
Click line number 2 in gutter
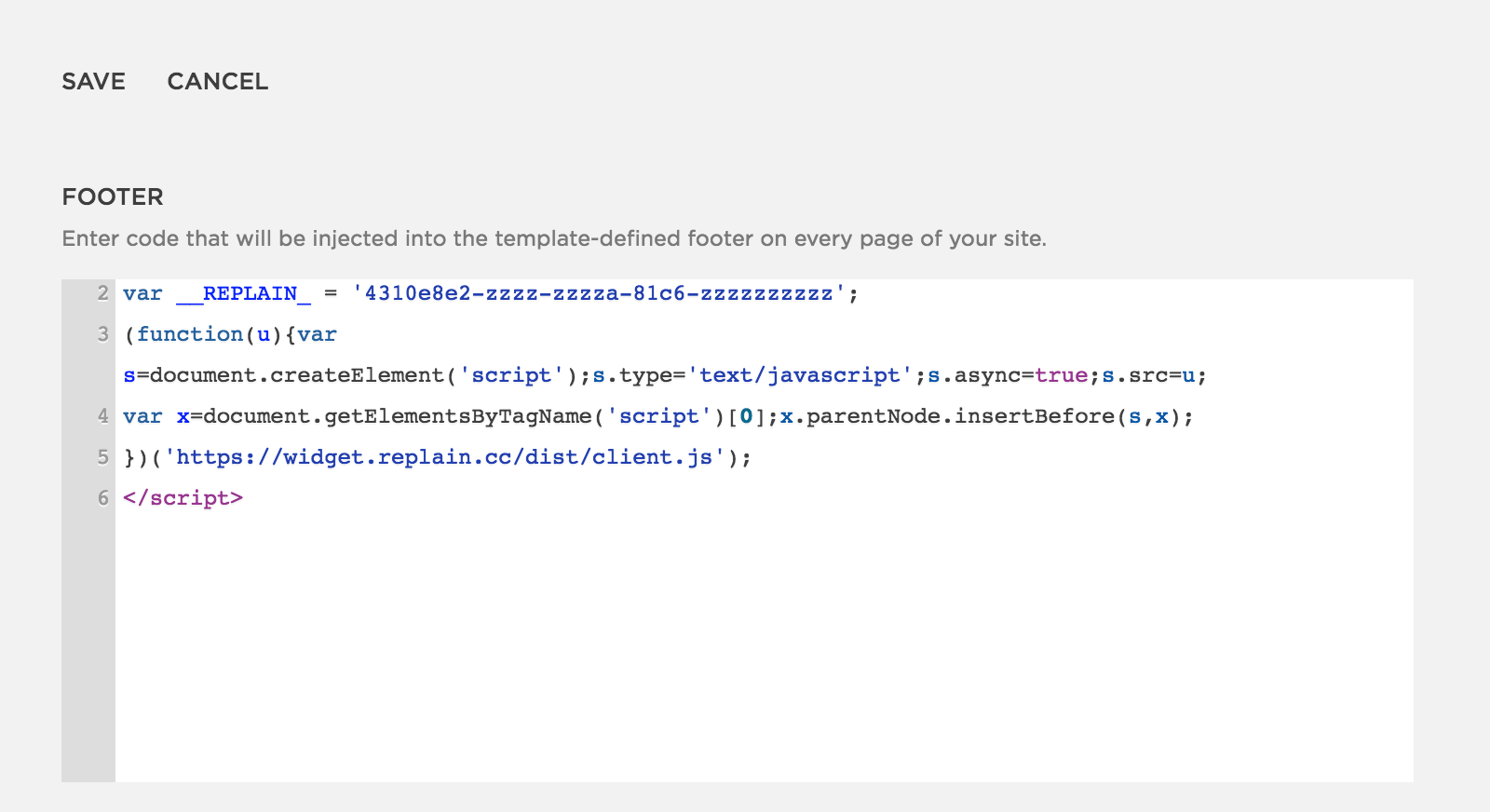coord(102,293)
